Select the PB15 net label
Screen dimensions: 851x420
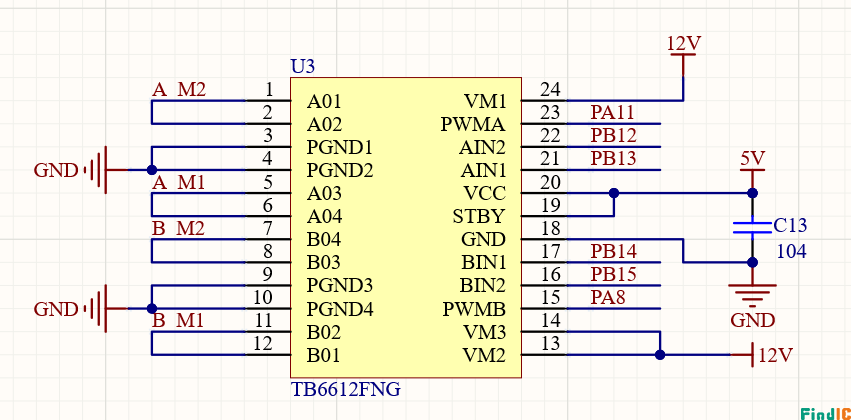click(x=613, y=275)
